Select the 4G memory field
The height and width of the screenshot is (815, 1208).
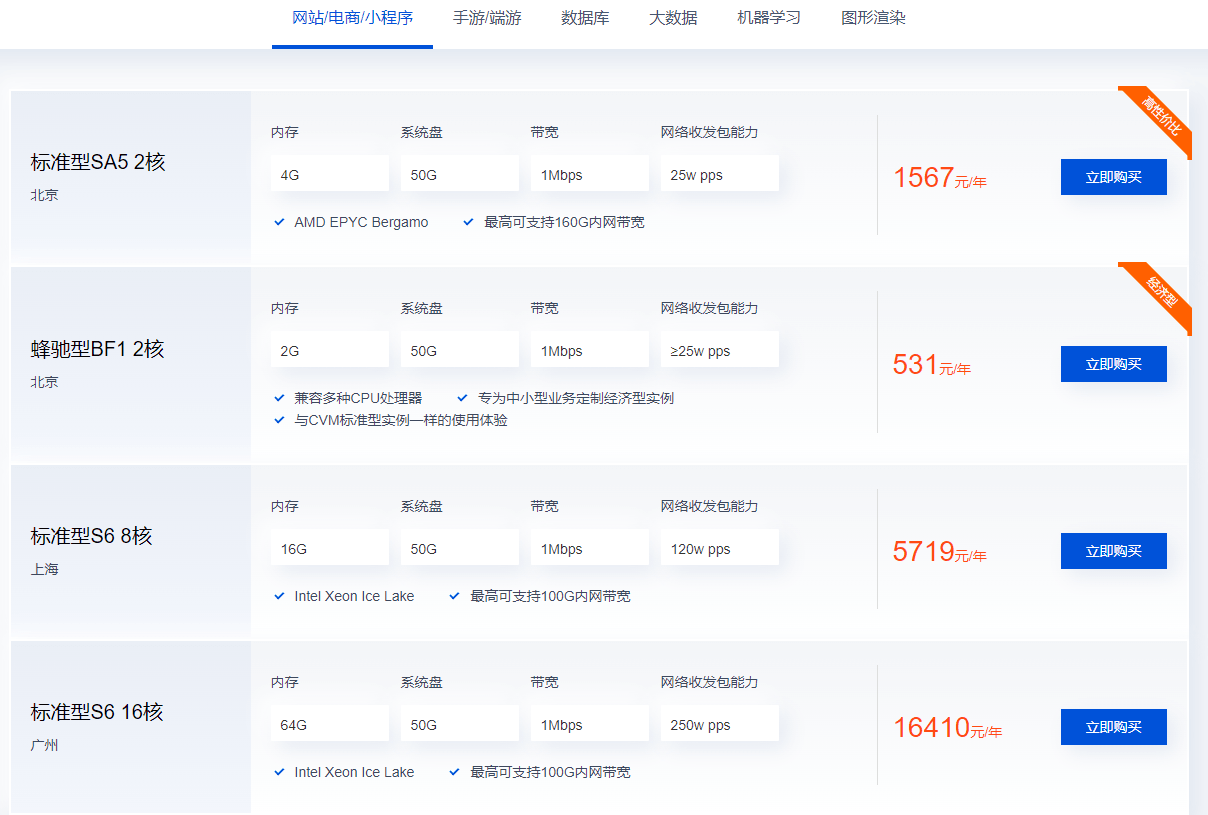pyautogui.click(x=329, y=174)
